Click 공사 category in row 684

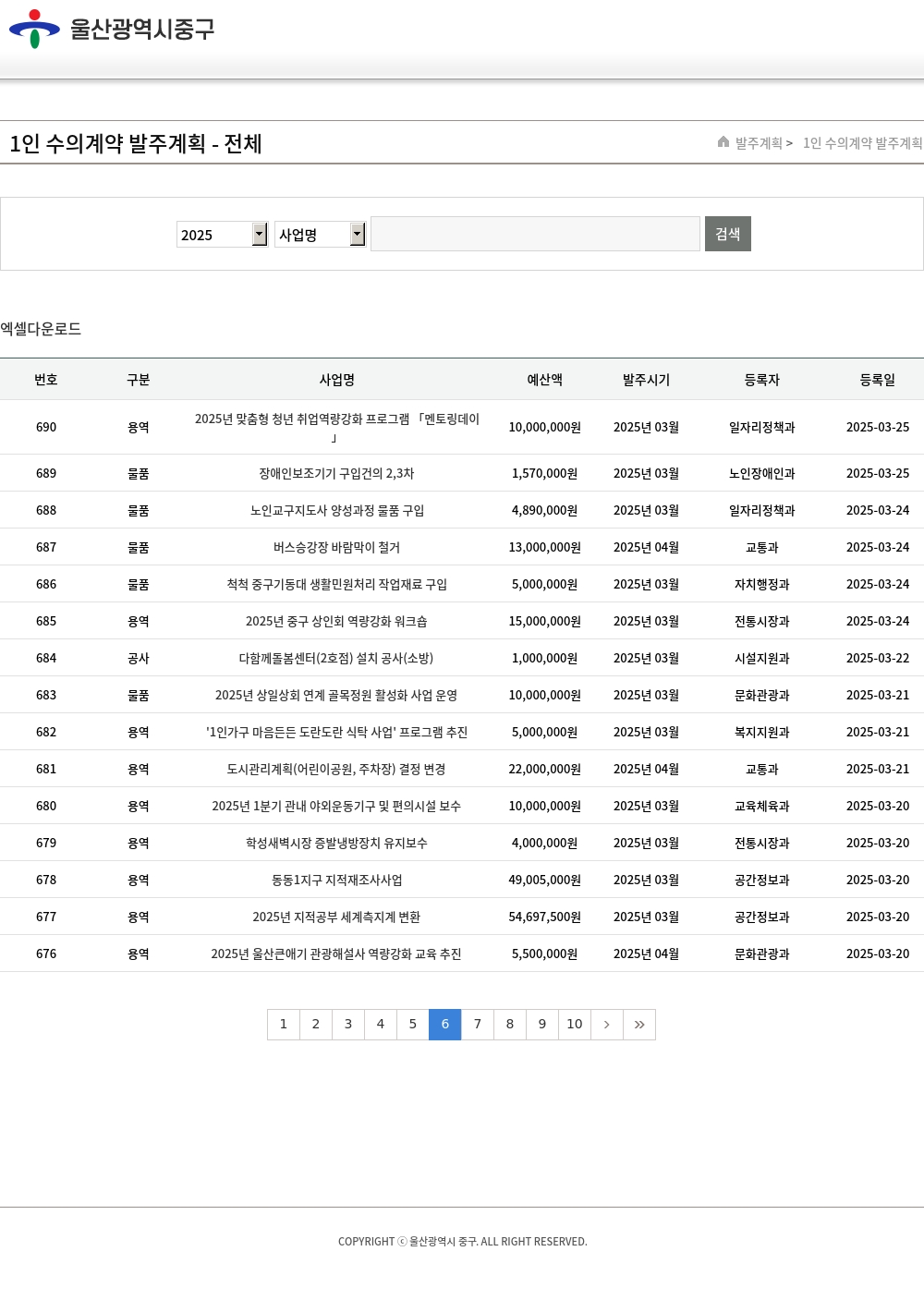139,659
